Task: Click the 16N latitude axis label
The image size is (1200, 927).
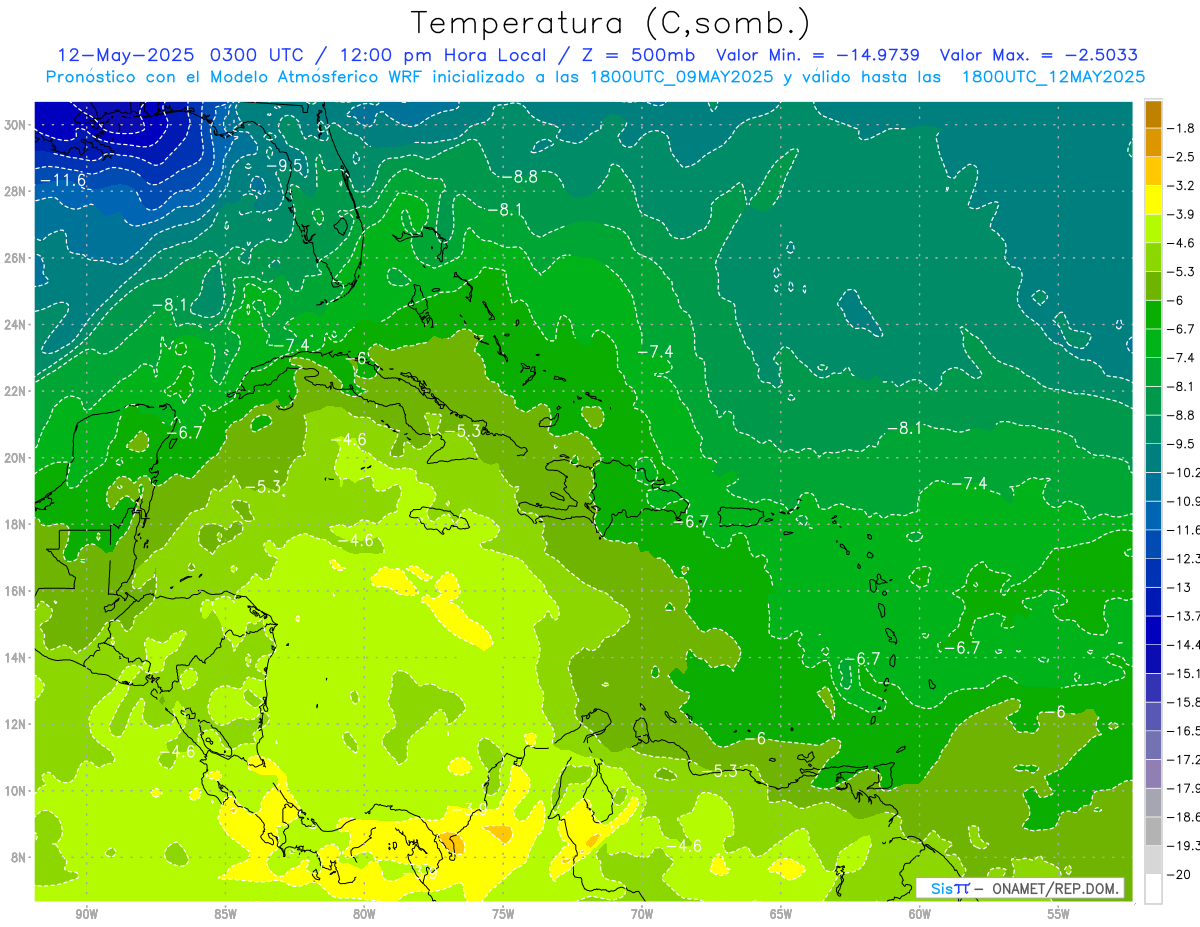Action: point(16,590)
